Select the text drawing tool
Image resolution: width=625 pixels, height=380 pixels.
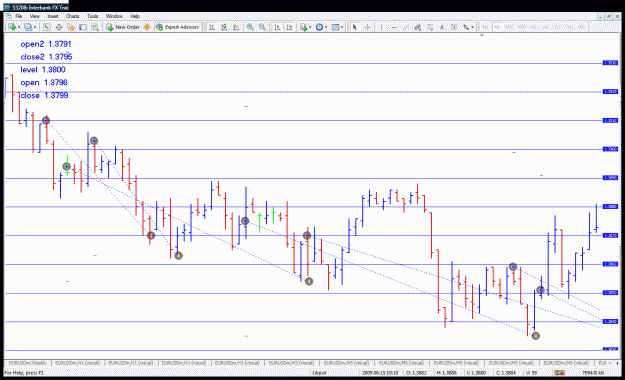point(442,27)
